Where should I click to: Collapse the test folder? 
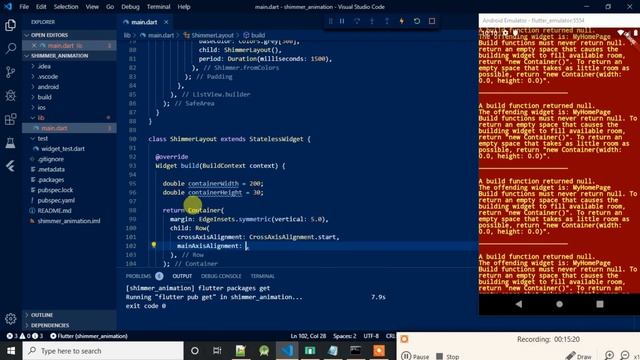[69, 138]
